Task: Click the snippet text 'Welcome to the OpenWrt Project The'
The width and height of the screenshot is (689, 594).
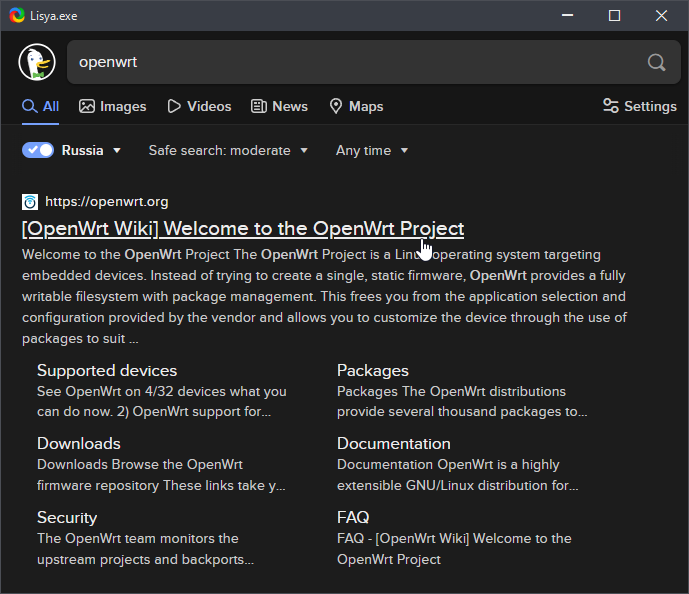Action: click(139, 255)
